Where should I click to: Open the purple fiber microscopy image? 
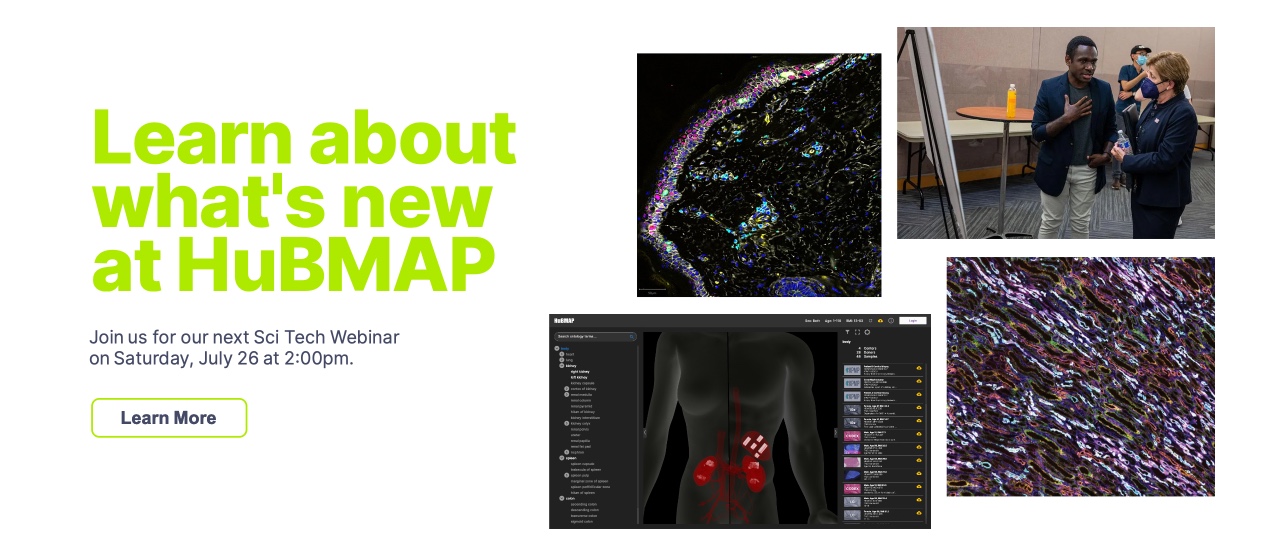click(1081, 377)
